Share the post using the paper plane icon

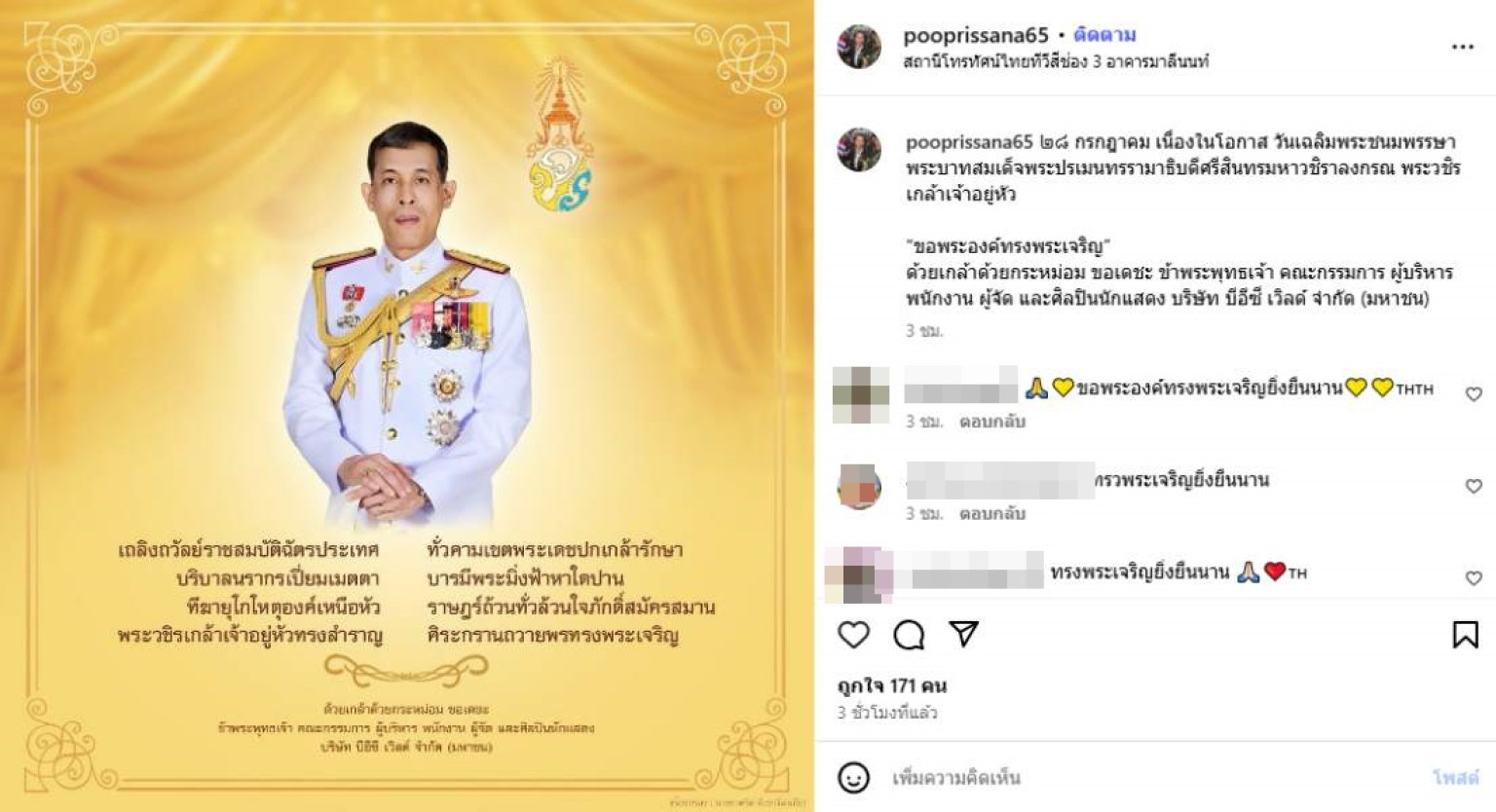tap(963, 634)
